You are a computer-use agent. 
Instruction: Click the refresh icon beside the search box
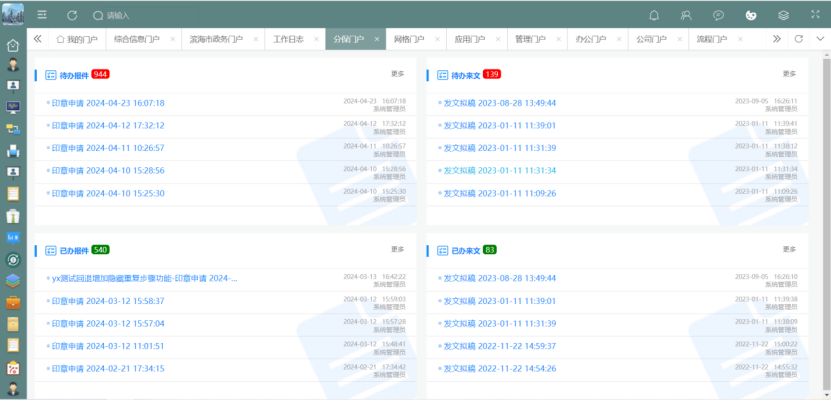[x=72, y=15]
